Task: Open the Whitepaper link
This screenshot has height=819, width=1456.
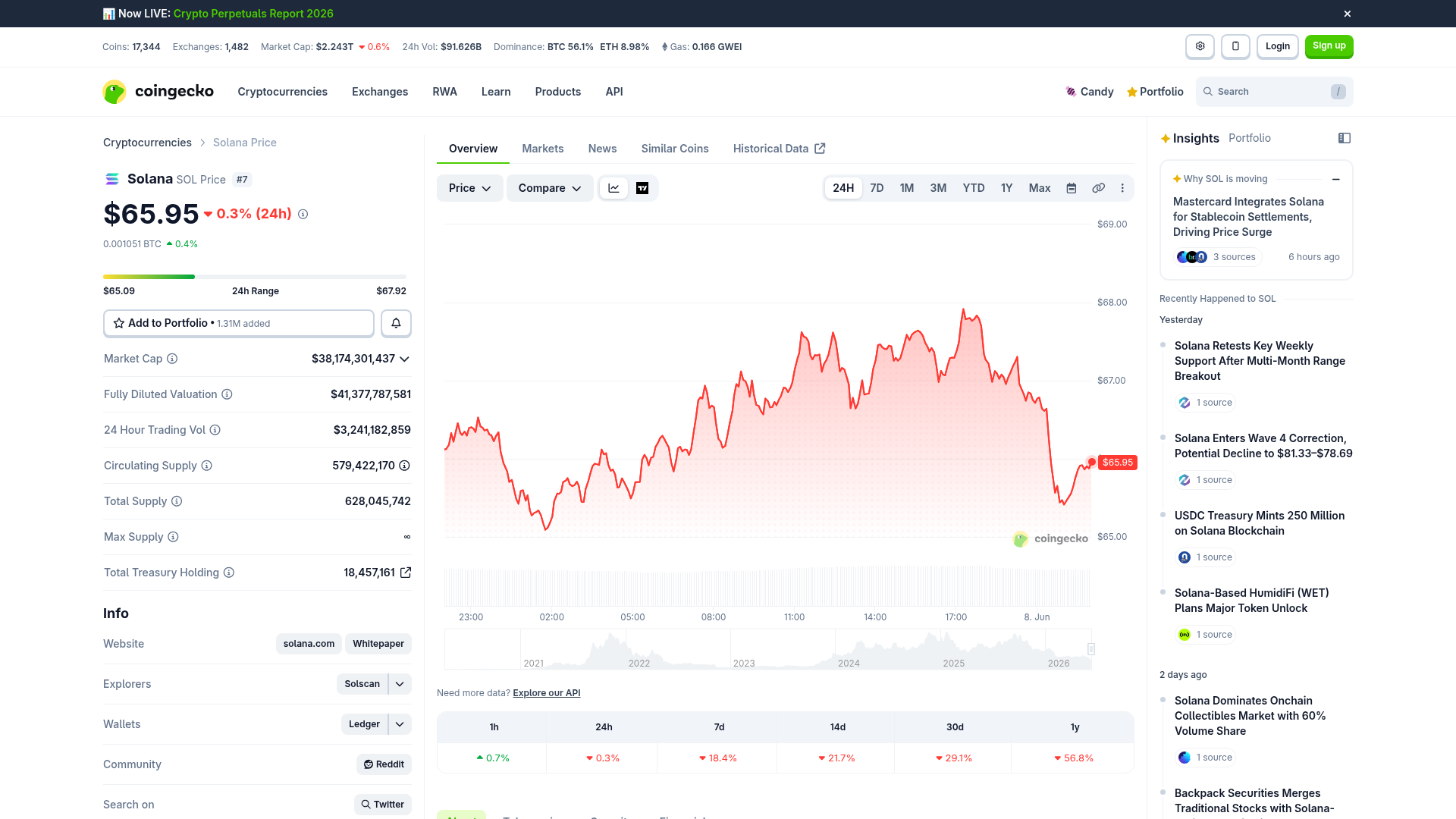Action: pyautogui.click(x=378, y=644)
